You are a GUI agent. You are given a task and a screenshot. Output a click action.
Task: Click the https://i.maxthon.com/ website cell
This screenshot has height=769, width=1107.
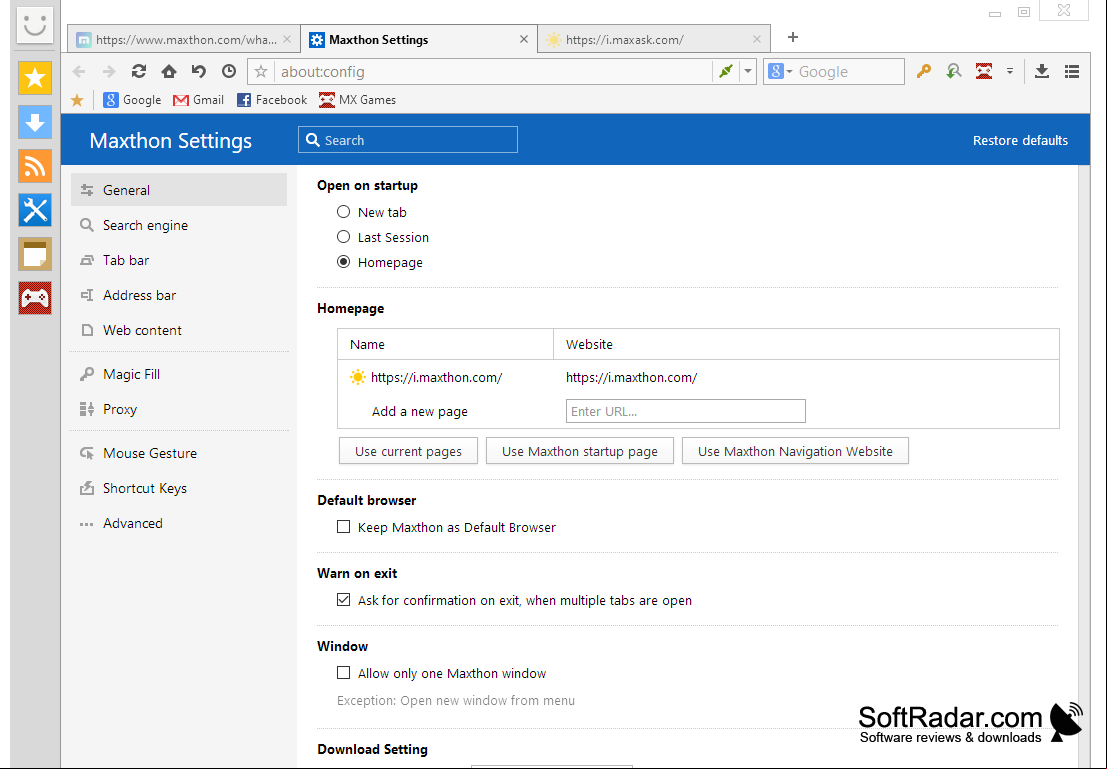click(631, 378)
